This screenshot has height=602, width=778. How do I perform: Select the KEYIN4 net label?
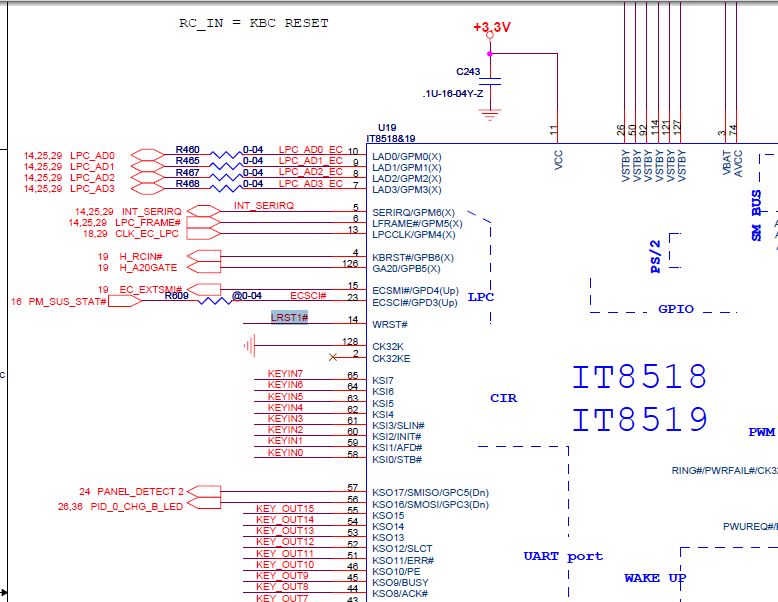click(285, 407)
